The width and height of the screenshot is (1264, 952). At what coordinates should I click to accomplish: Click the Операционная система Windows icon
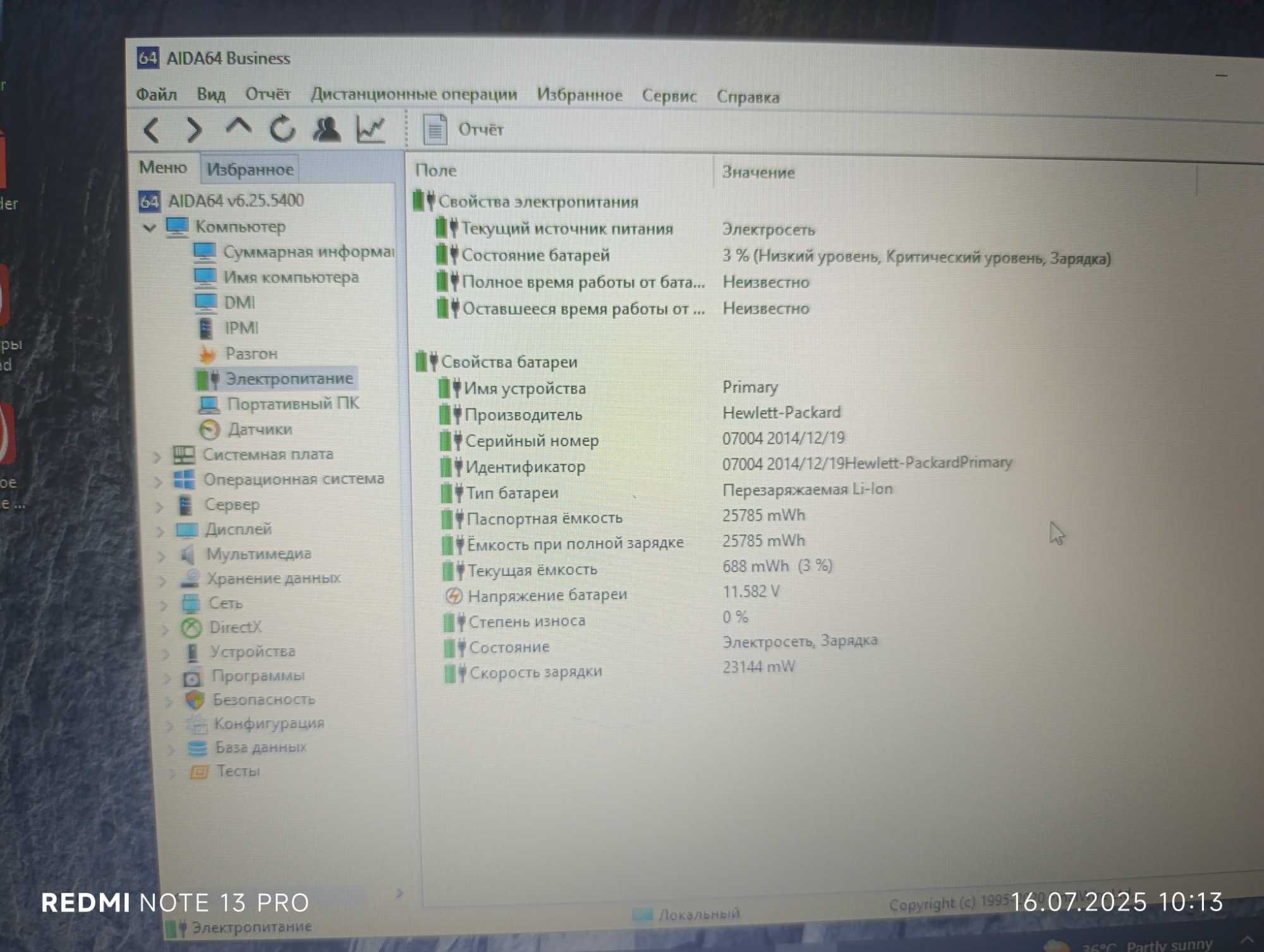pos(184,479)
